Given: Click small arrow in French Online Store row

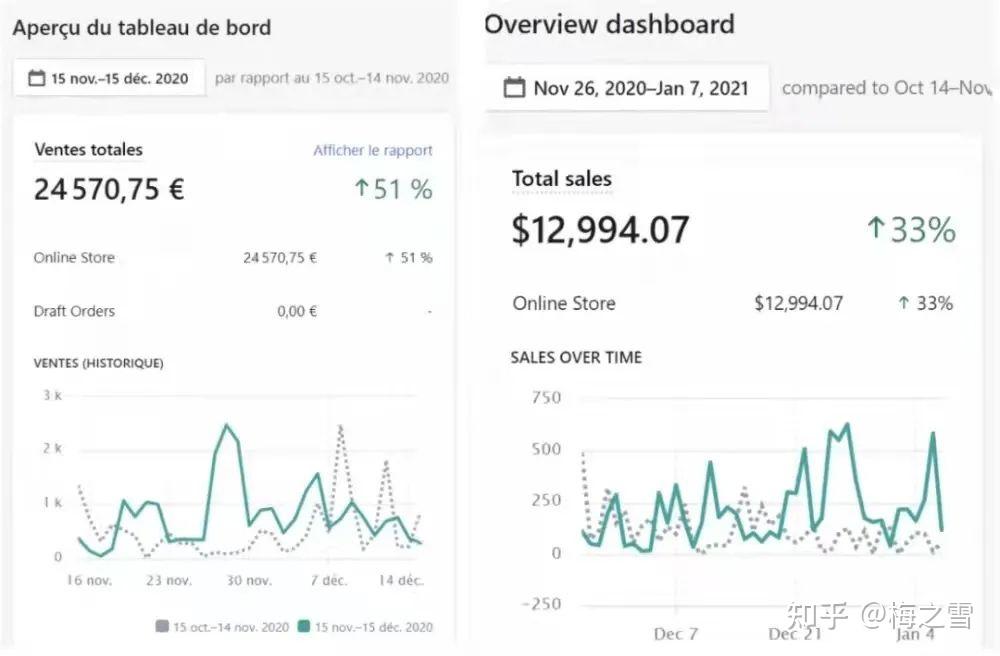Looking at the screenshot, I should [390, 258].
